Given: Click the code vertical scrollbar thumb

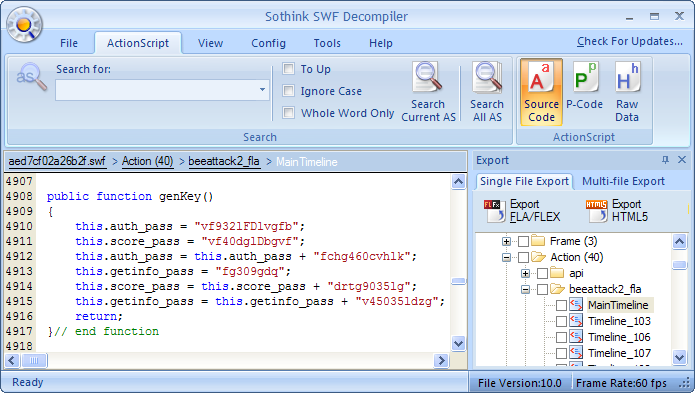Looking at the screenshot, I should (x=458, y=281).
